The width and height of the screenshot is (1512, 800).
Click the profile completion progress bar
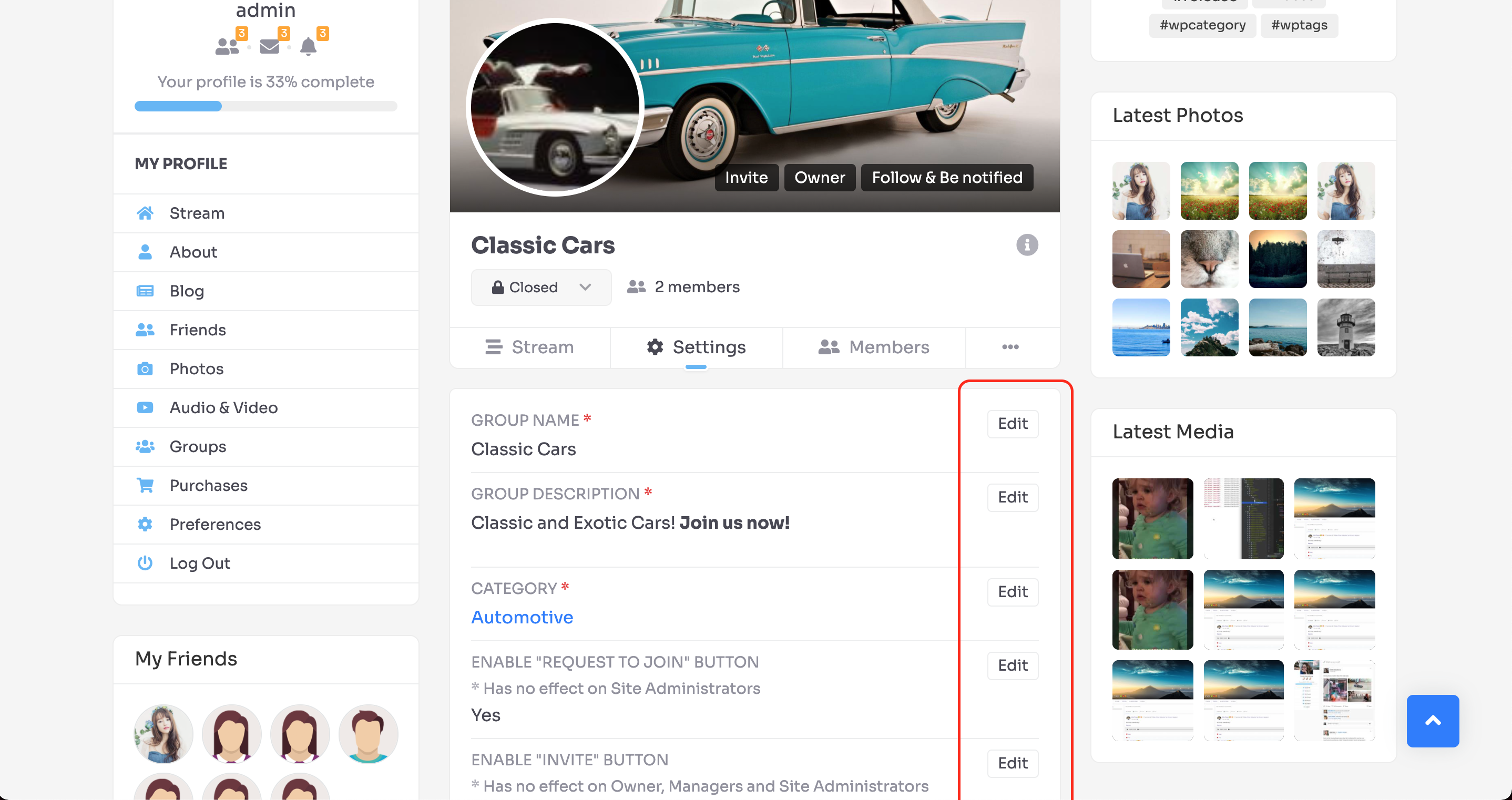(265, 106)
